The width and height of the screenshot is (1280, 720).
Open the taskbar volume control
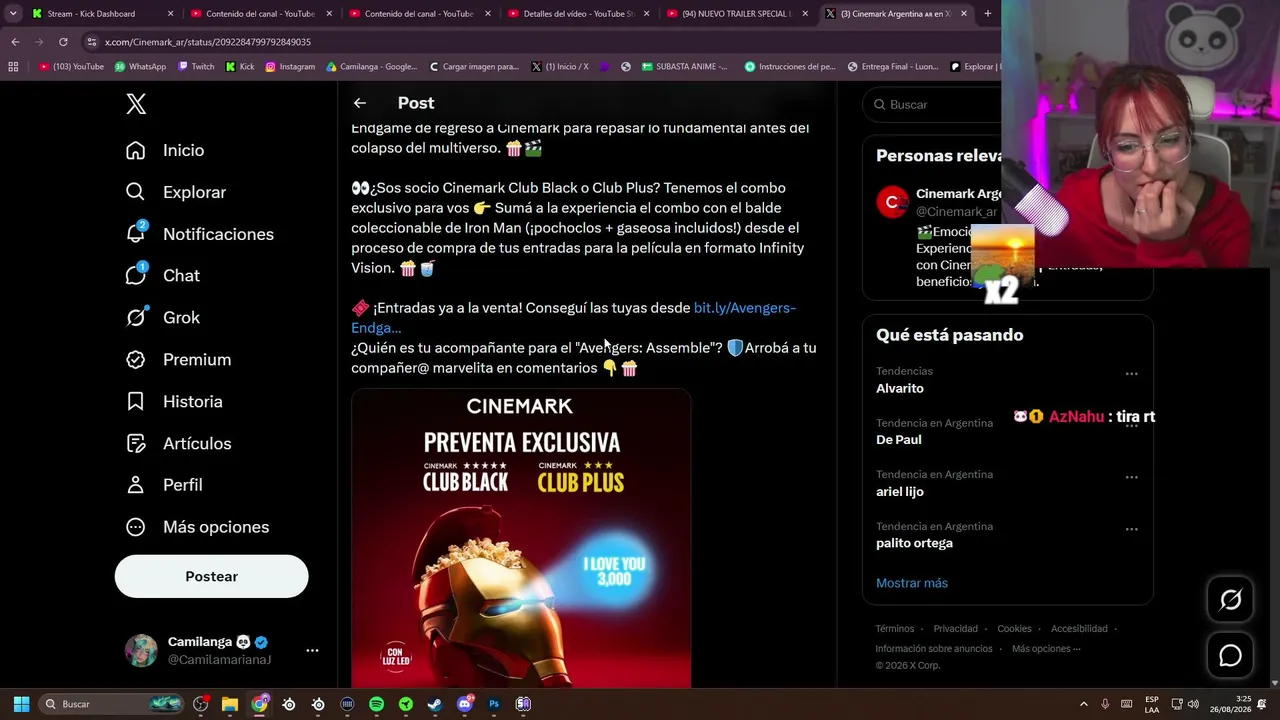[x=1193, y=704]
